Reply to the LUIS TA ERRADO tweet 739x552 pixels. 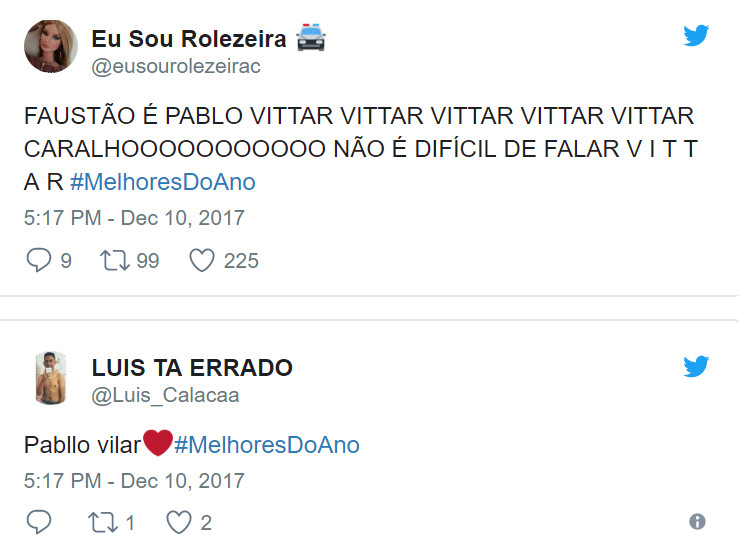[x=38, y=522]
